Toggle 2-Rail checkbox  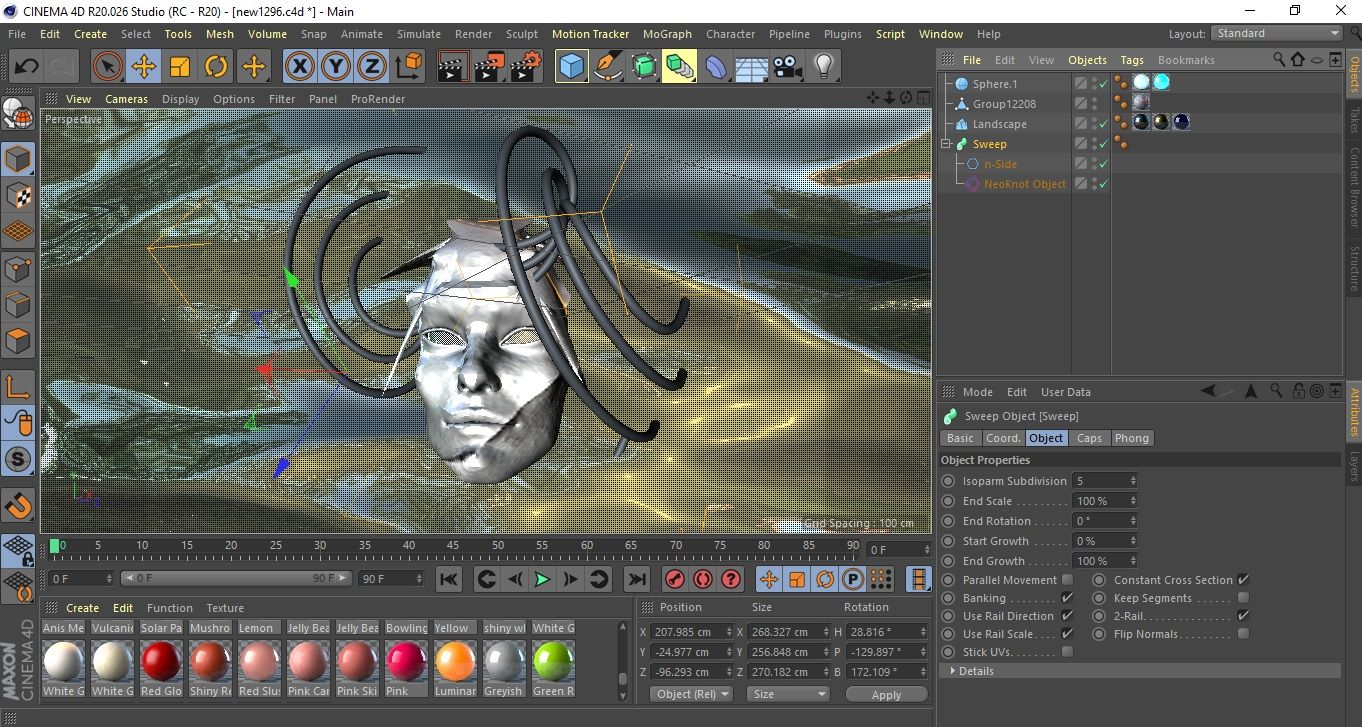point(1243,616)
